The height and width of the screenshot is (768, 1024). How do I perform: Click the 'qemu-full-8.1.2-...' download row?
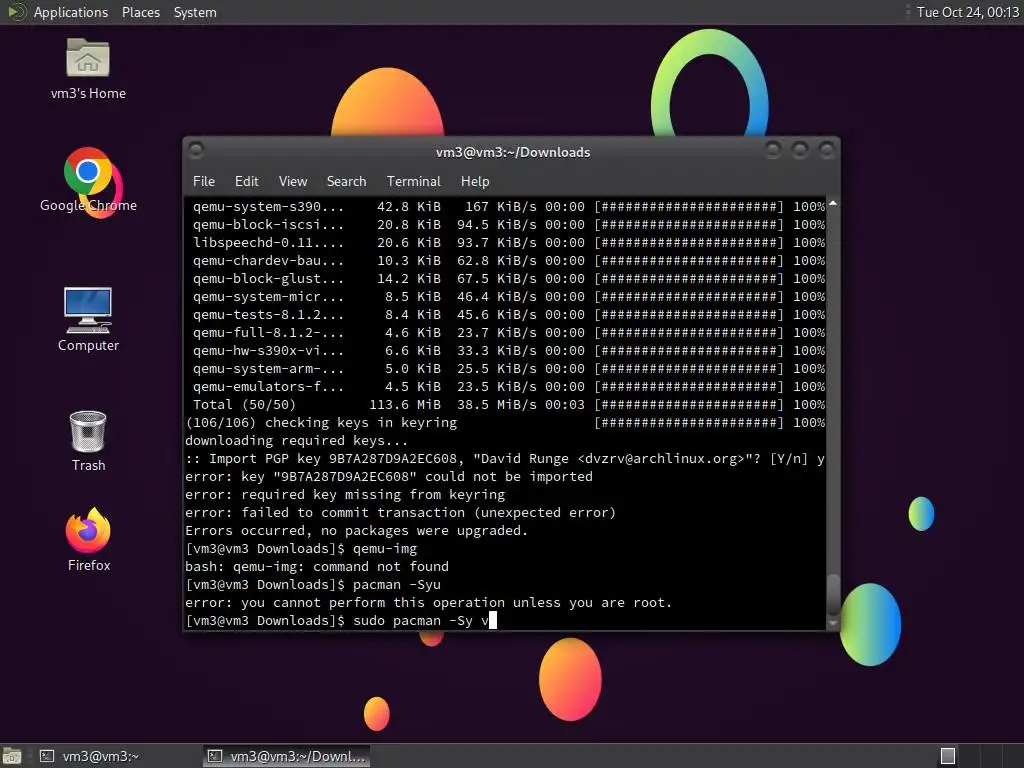point(509,332)
